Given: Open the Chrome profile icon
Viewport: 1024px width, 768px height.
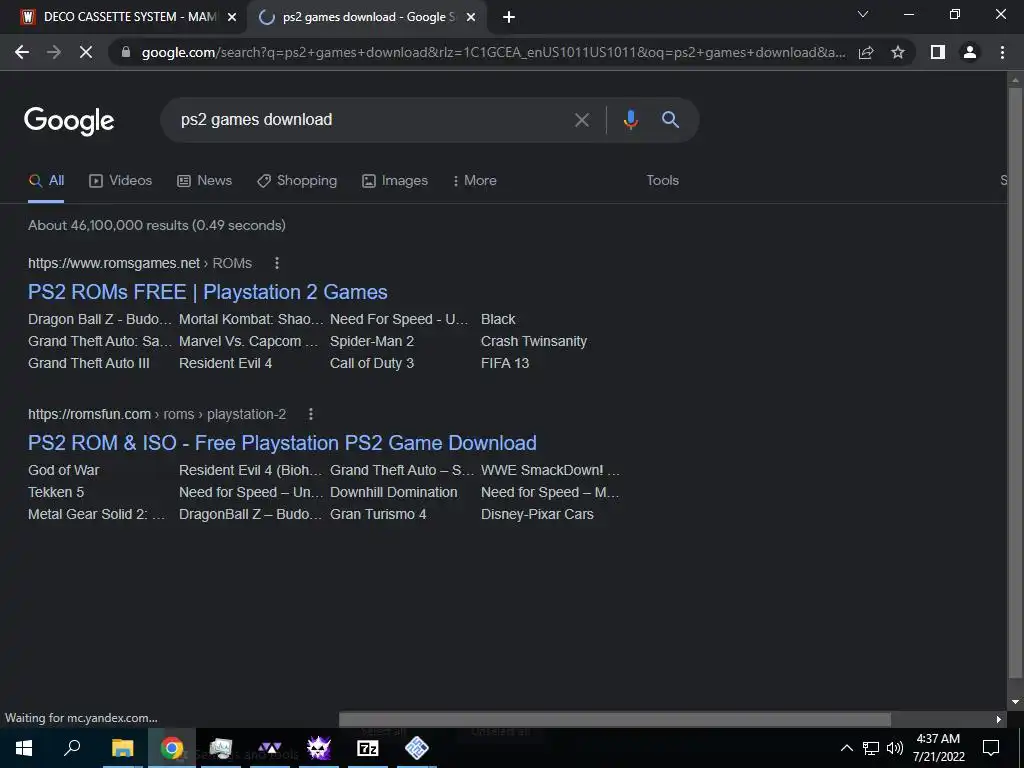Looking at the screenshot, I should pos(970,52).
